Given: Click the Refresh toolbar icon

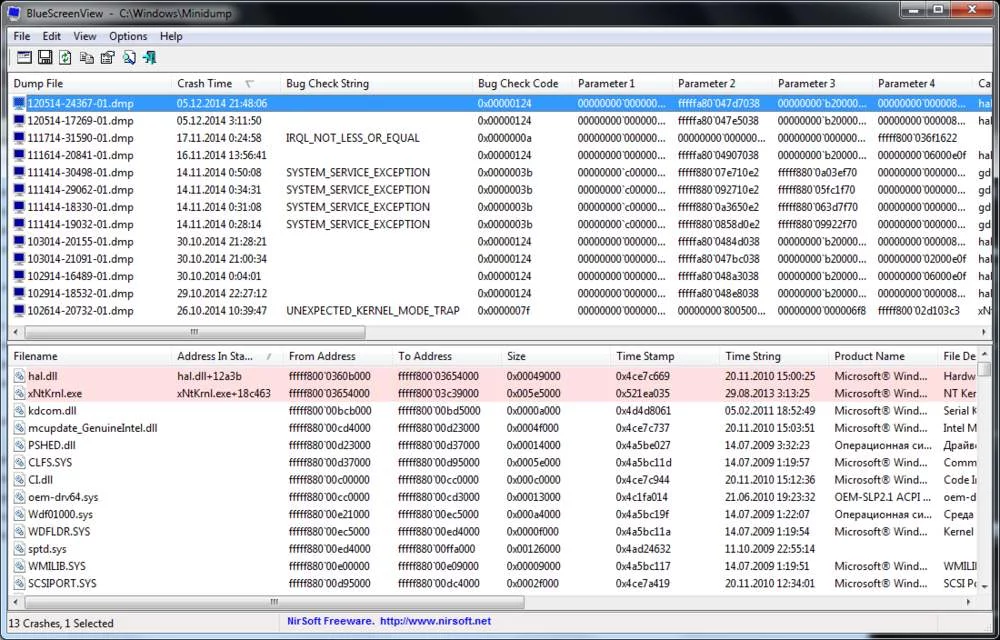Looking at the screenshot, I should (65, 58).
